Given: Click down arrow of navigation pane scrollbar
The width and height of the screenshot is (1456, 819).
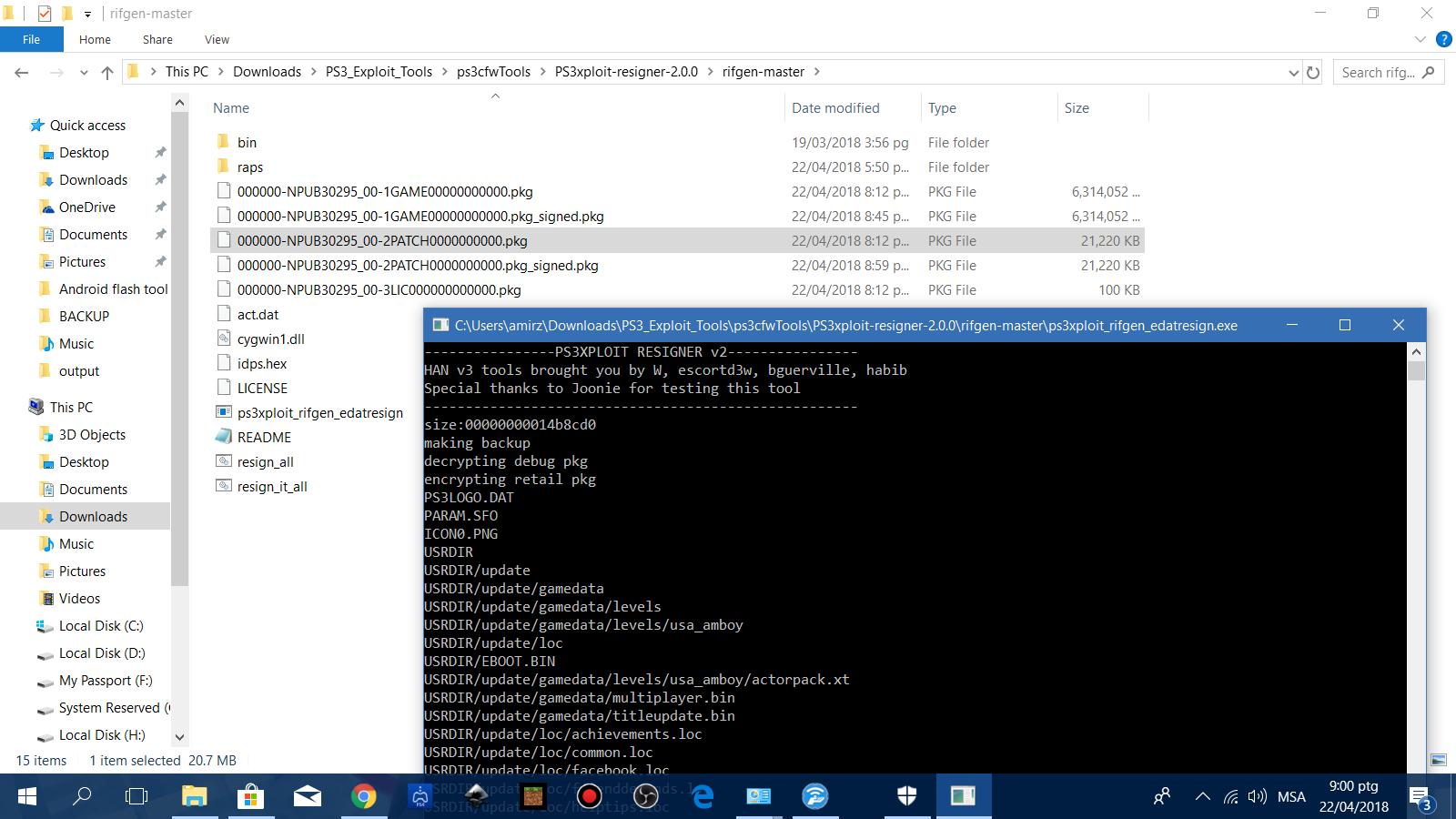Looking at the screenshot, I should (179, 737).
